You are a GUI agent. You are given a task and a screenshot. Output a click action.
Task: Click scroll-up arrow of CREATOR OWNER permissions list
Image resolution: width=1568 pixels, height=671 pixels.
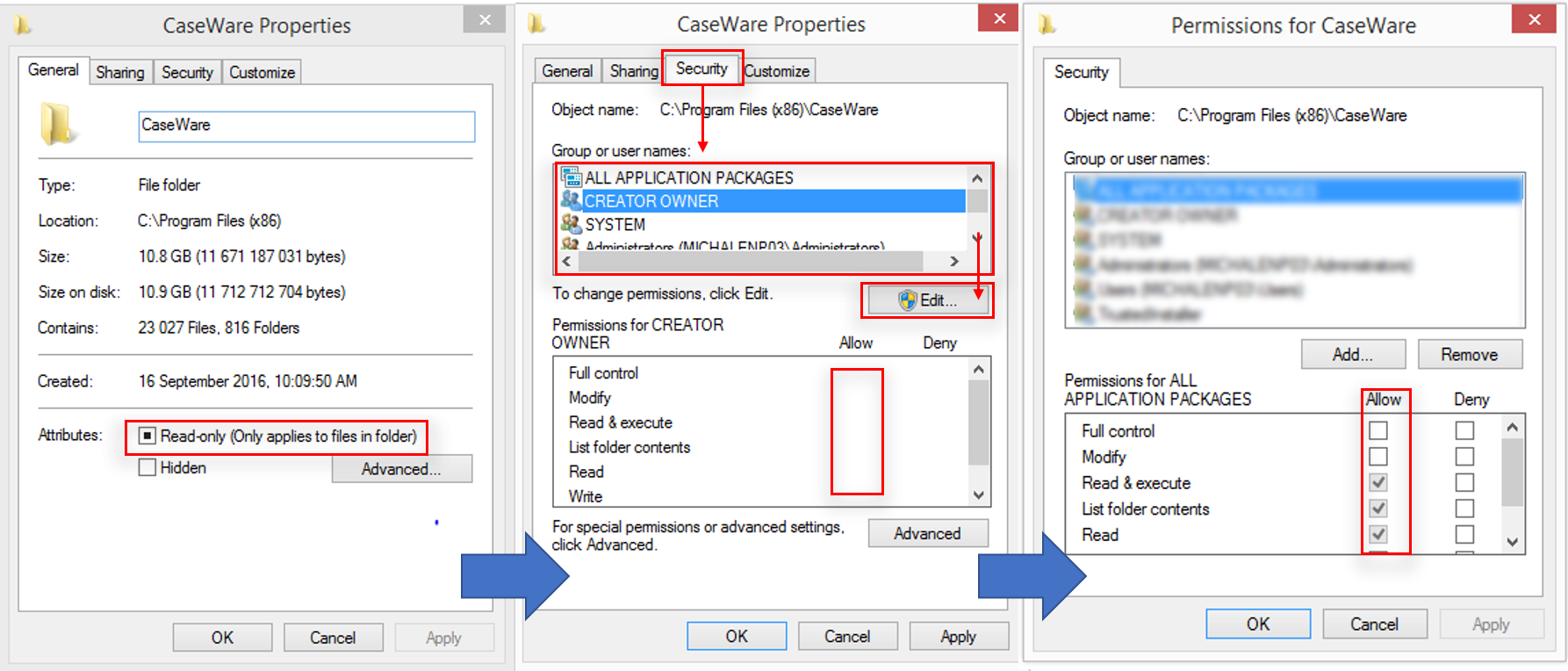(x=979, y=370)
